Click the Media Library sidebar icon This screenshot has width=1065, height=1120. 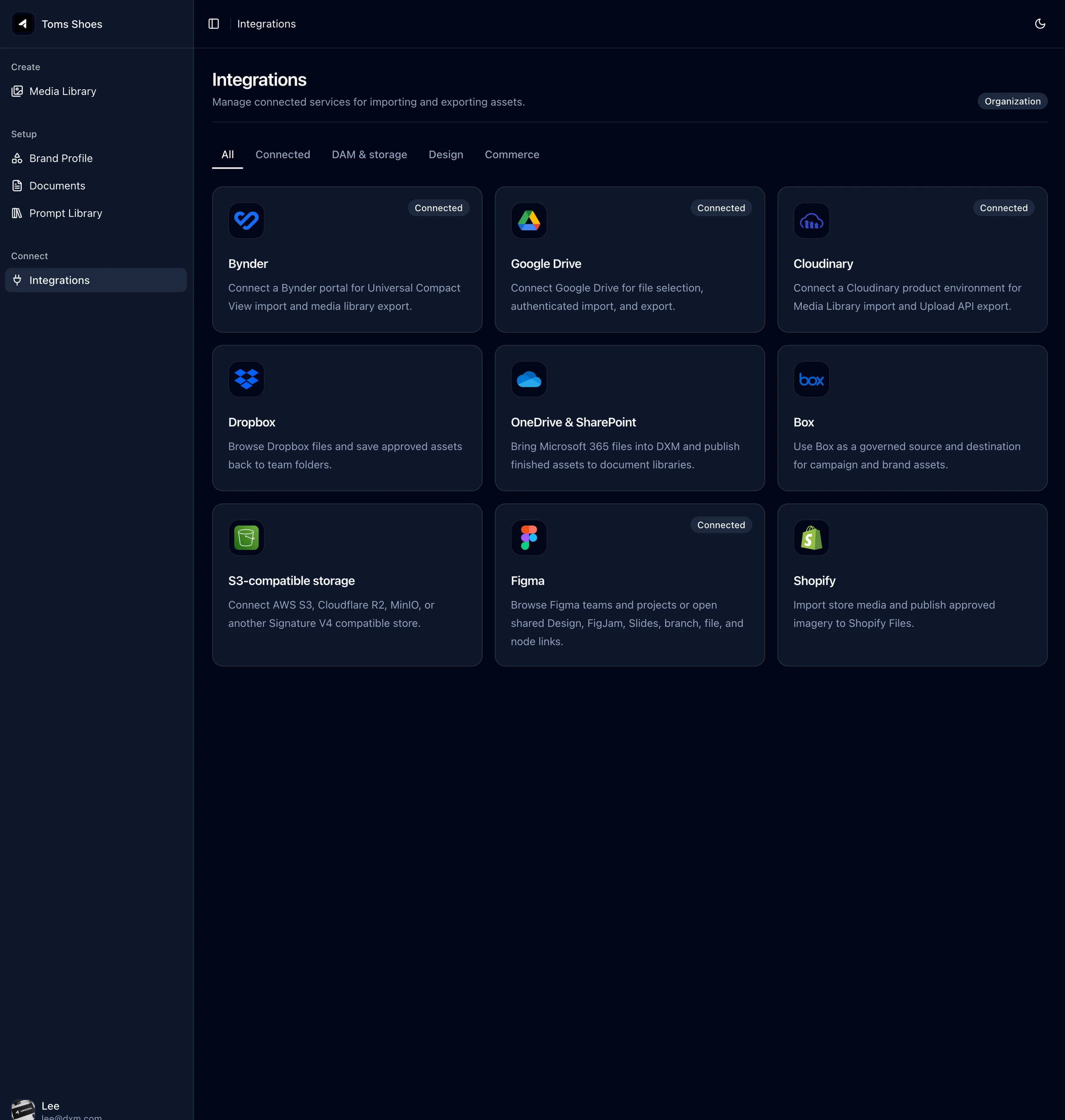(17, 91)
